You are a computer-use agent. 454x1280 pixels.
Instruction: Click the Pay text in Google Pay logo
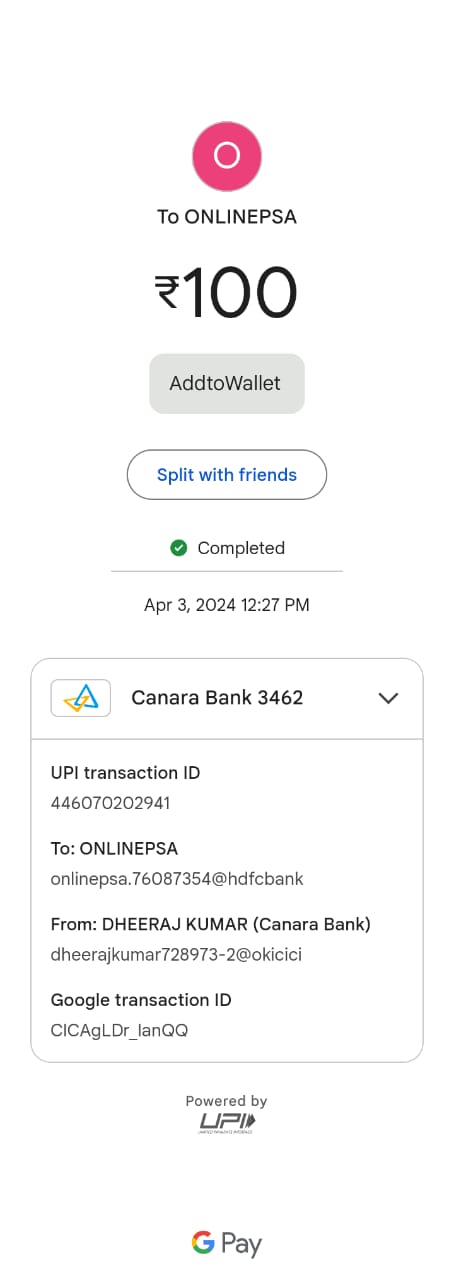click(x=242, y=1245)
